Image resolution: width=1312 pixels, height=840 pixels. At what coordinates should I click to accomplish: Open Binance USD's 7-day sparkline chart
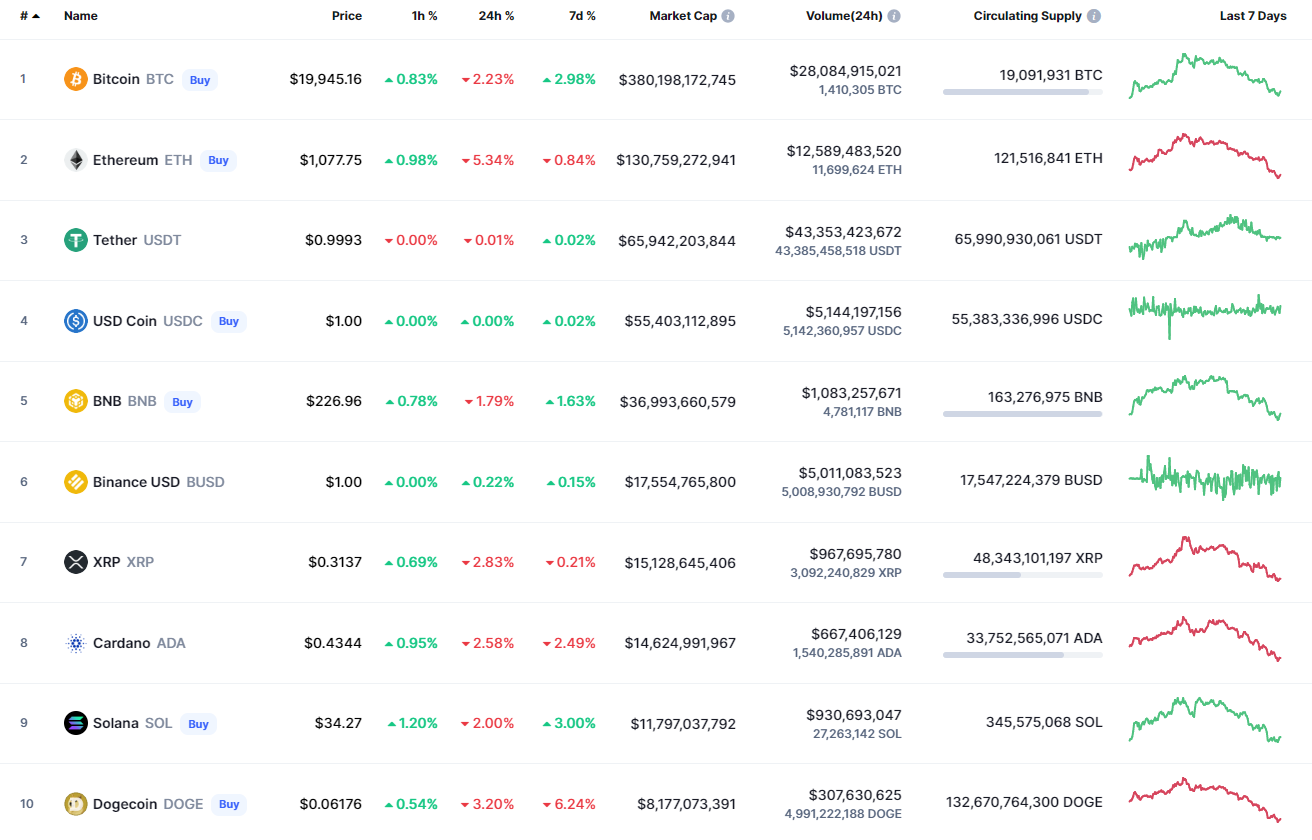(1205, 478)
